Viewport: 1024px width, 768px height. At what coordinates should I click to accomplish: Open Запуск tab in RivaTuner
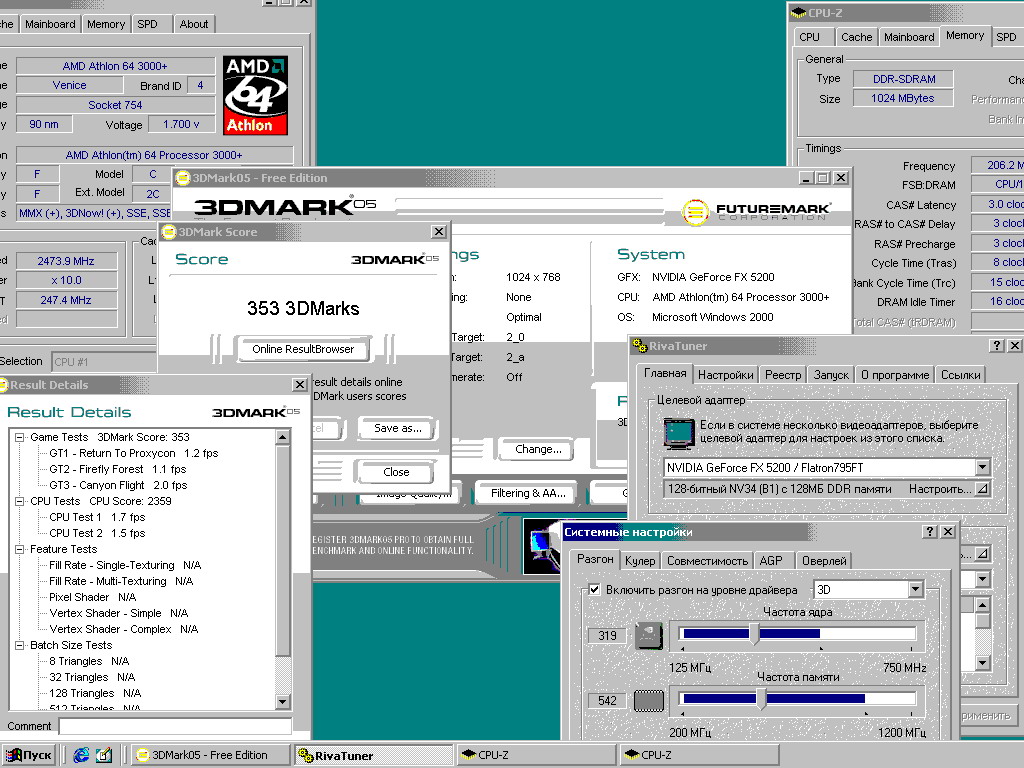point(831,375)
